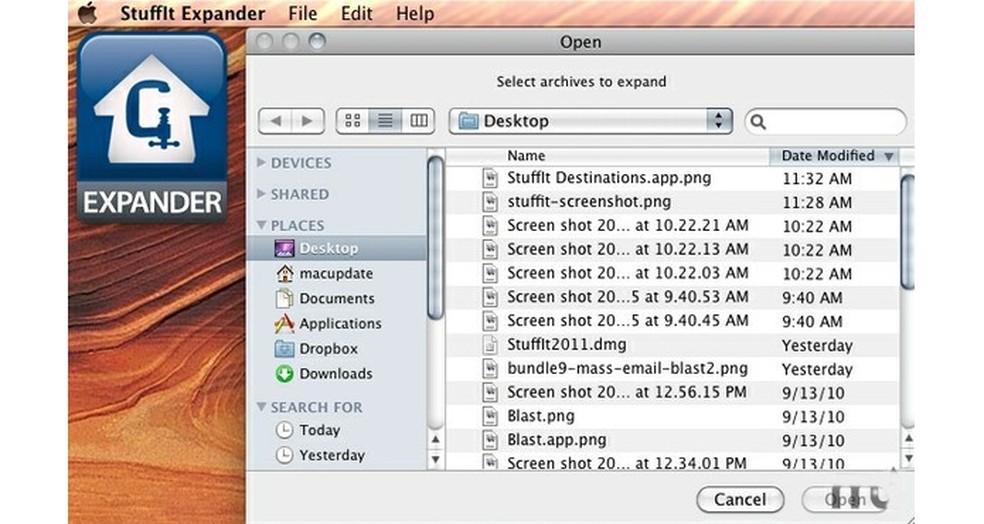The height and width of the screenshot is (524, 984).
Task: Click the sidebar scrollbar thumb
Action: [436, 238]
